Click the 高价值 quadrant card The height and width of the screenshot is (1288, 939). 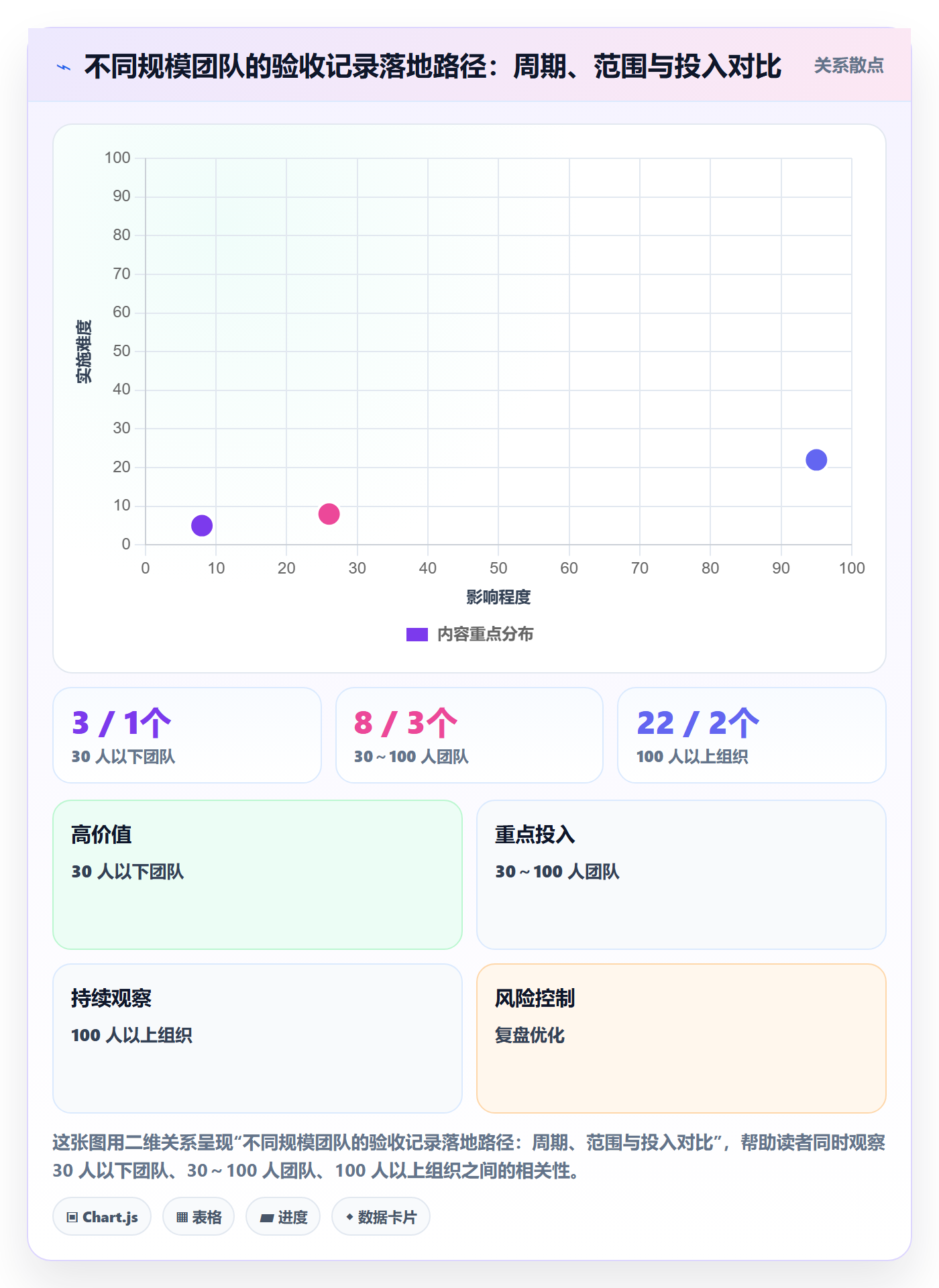(258, 875)
